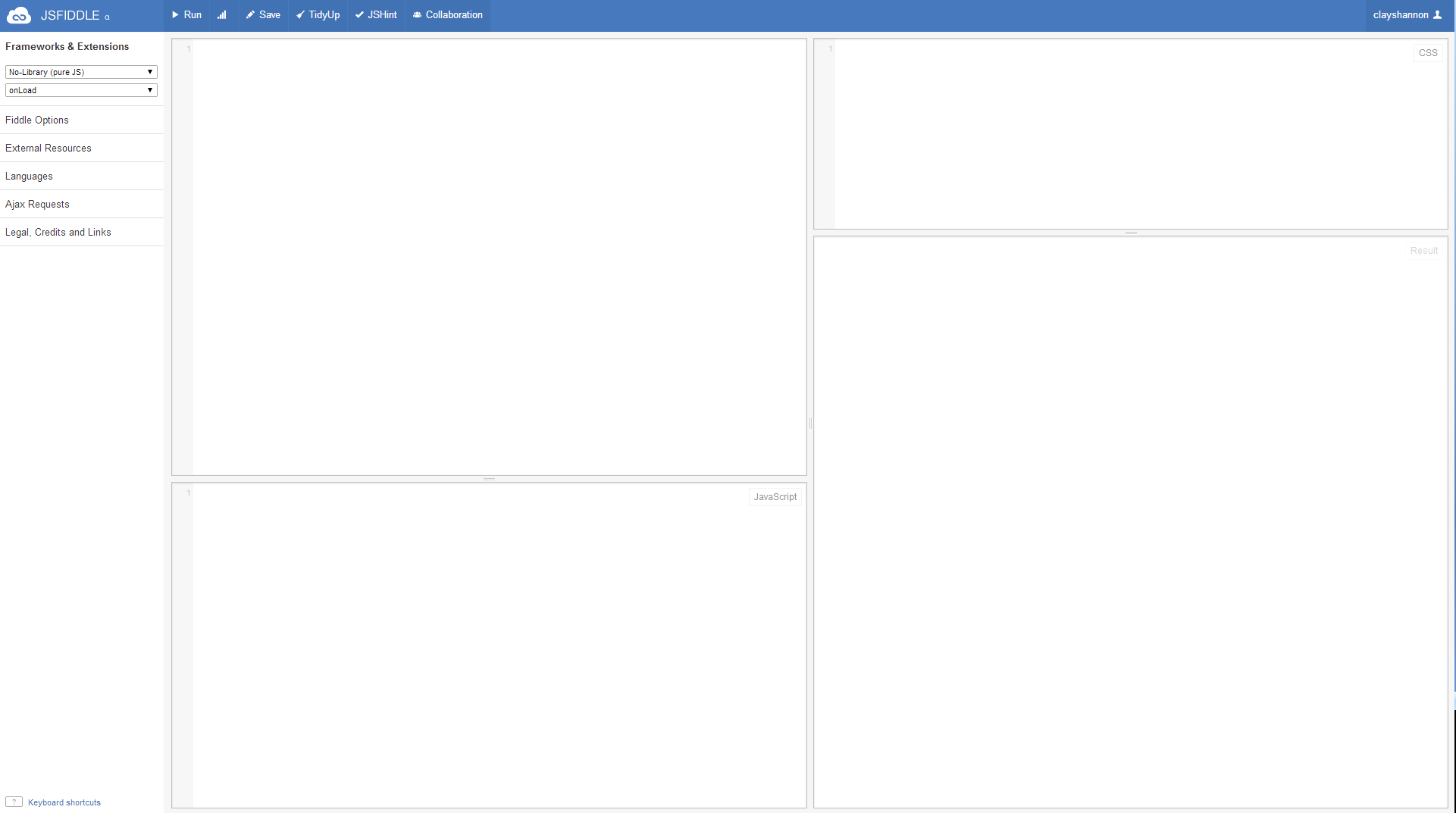Open the Keyboard shortcuts link
Image resolution: width=1456 pixels, height=813 pixels.
coord(64,802)
